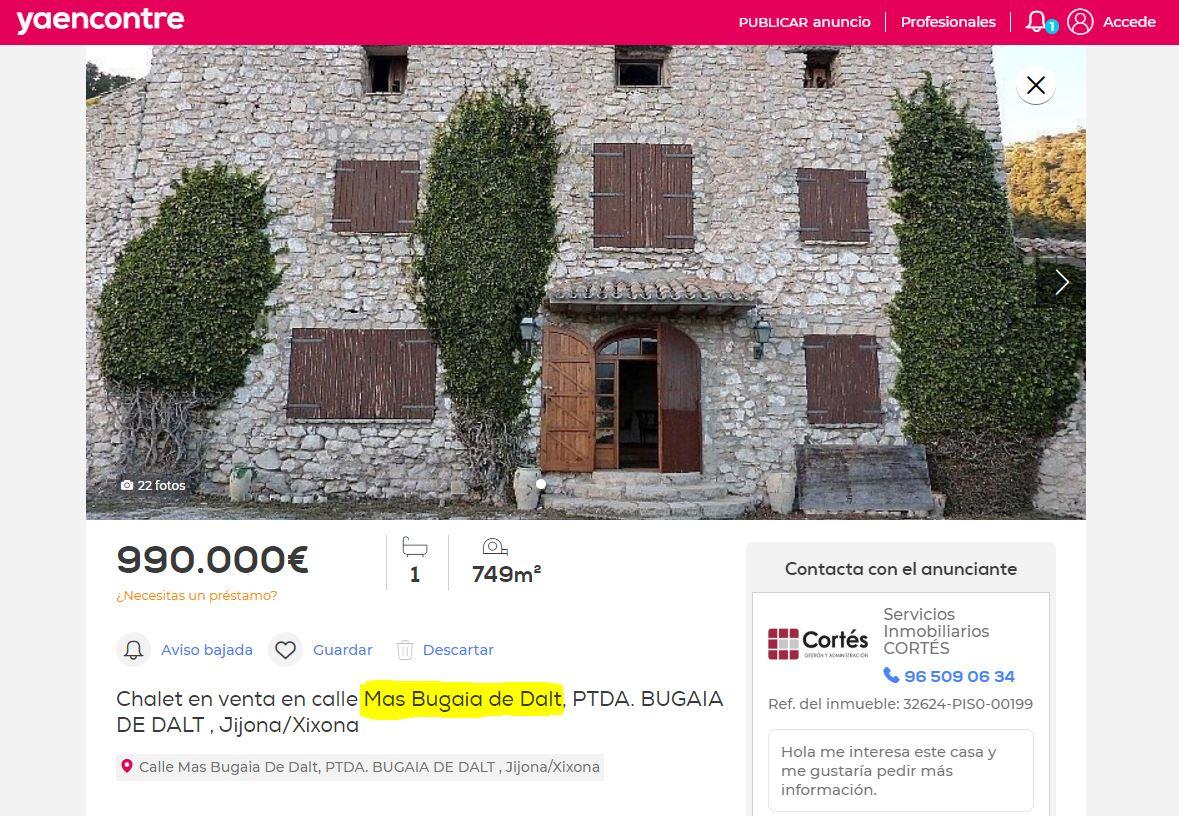This screenshot has height=816, width=1179.
Task: Click the yaencontre logo
Action: click(101, 21)
